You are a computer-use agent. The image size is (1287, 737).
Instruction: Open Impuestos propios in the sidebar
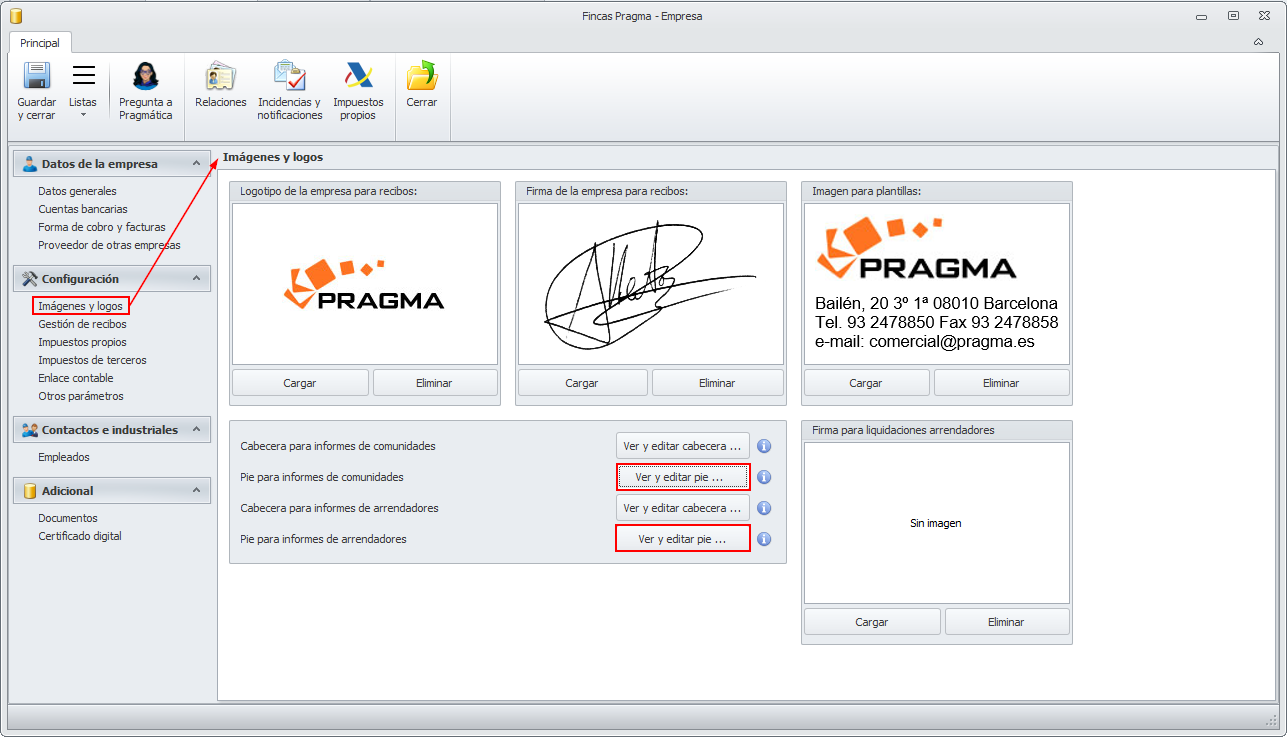tap(82, 342)
